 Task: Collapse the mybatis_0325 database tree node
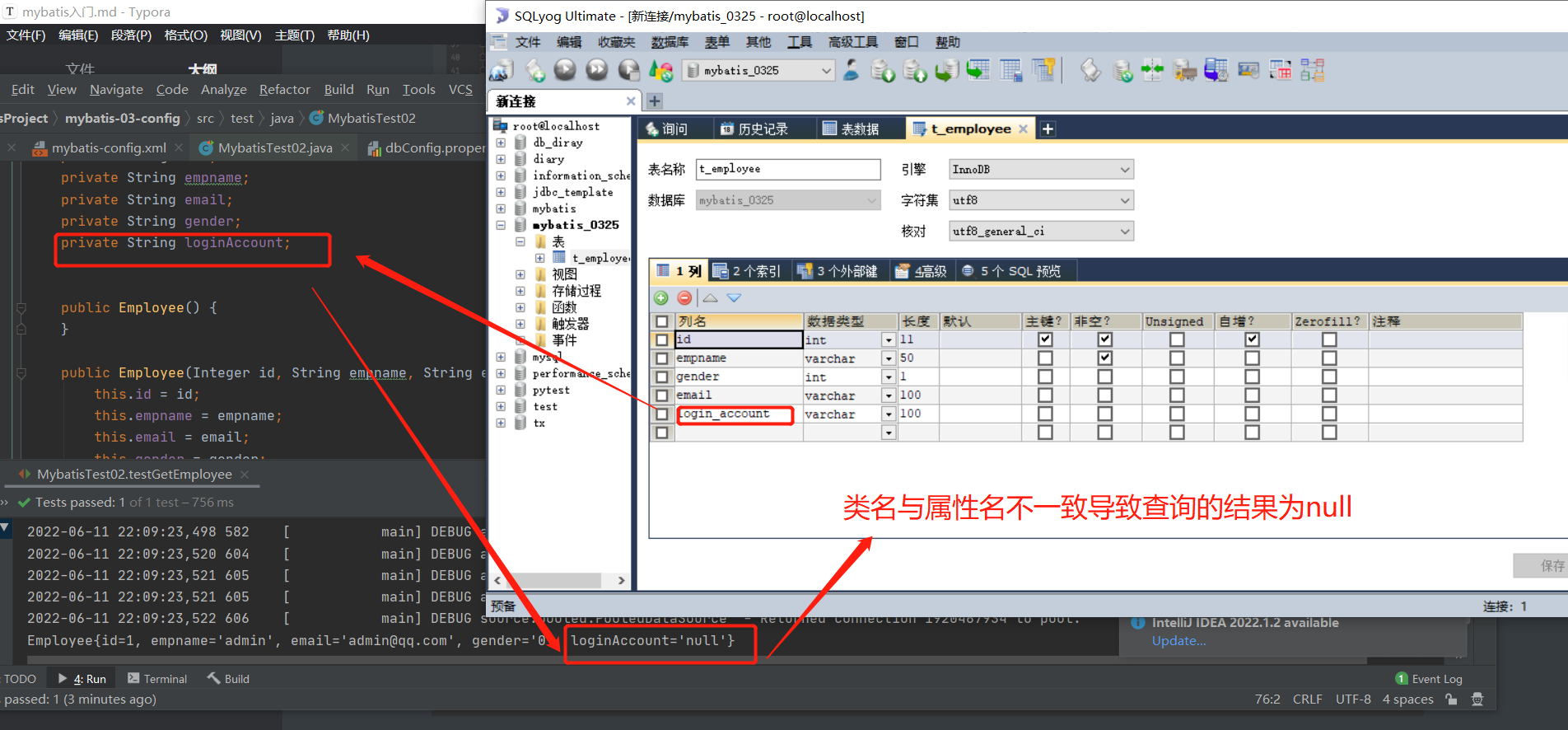coord(501,225)
